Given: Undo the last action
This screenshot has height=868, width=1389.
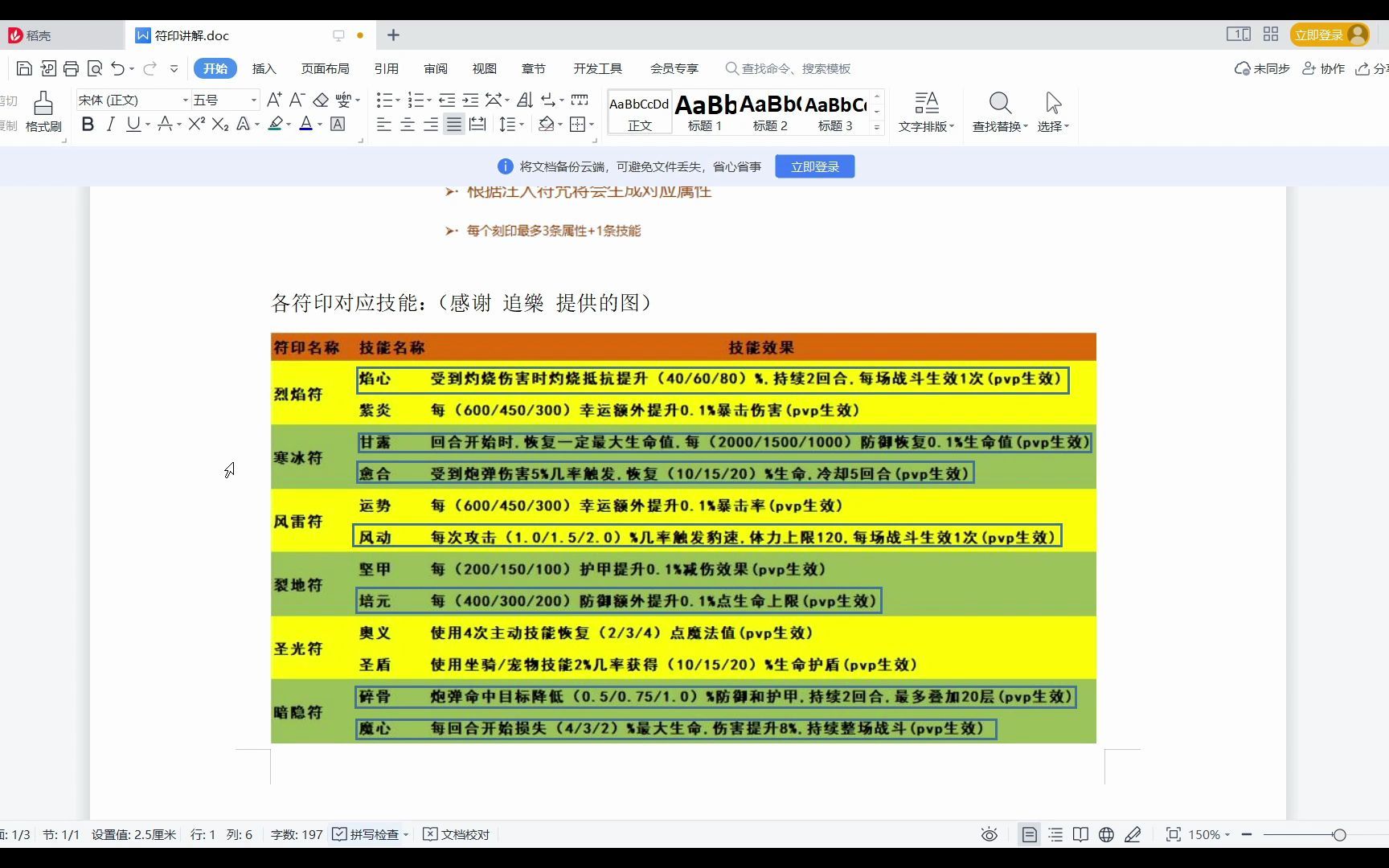Looking at the screenshot, I should tap(118, 68).
